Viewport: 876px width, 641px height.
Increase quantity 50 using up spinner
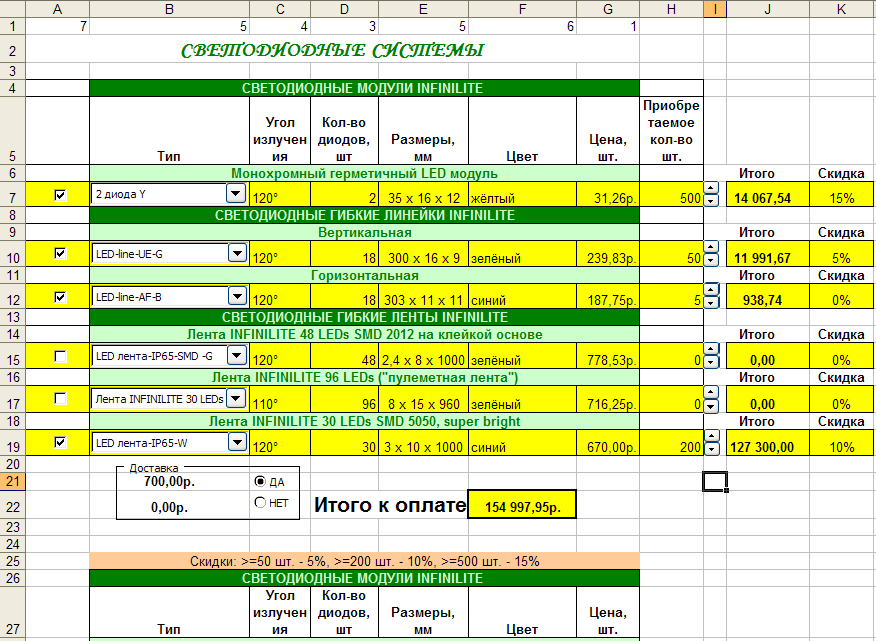click(x=711, y=247)
